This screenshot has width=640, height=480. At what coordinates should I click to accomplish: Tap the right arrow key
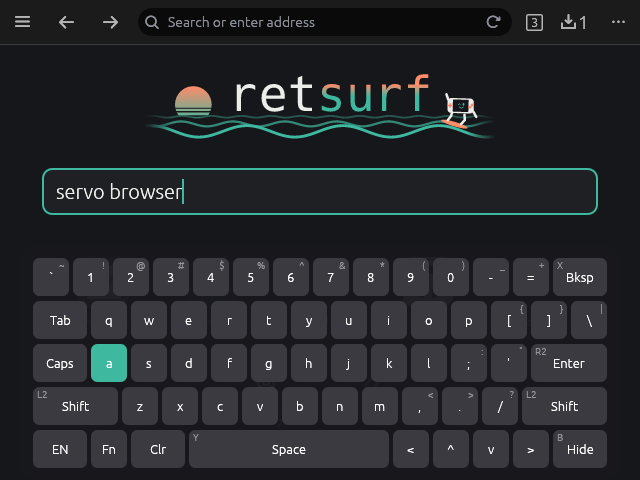(531, 449)
